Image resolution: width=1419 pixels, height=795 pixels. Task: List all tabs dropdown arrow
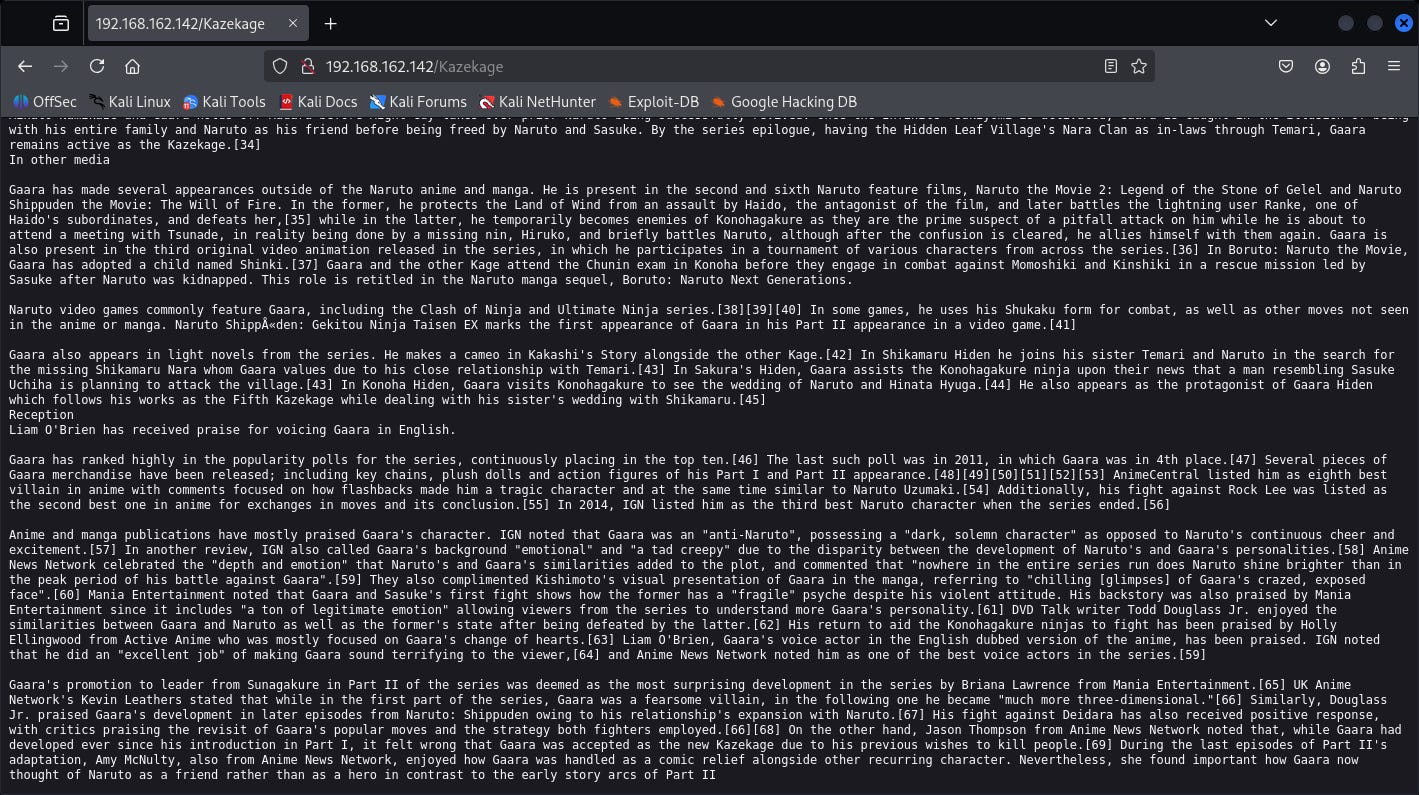tap(1271, 23)
